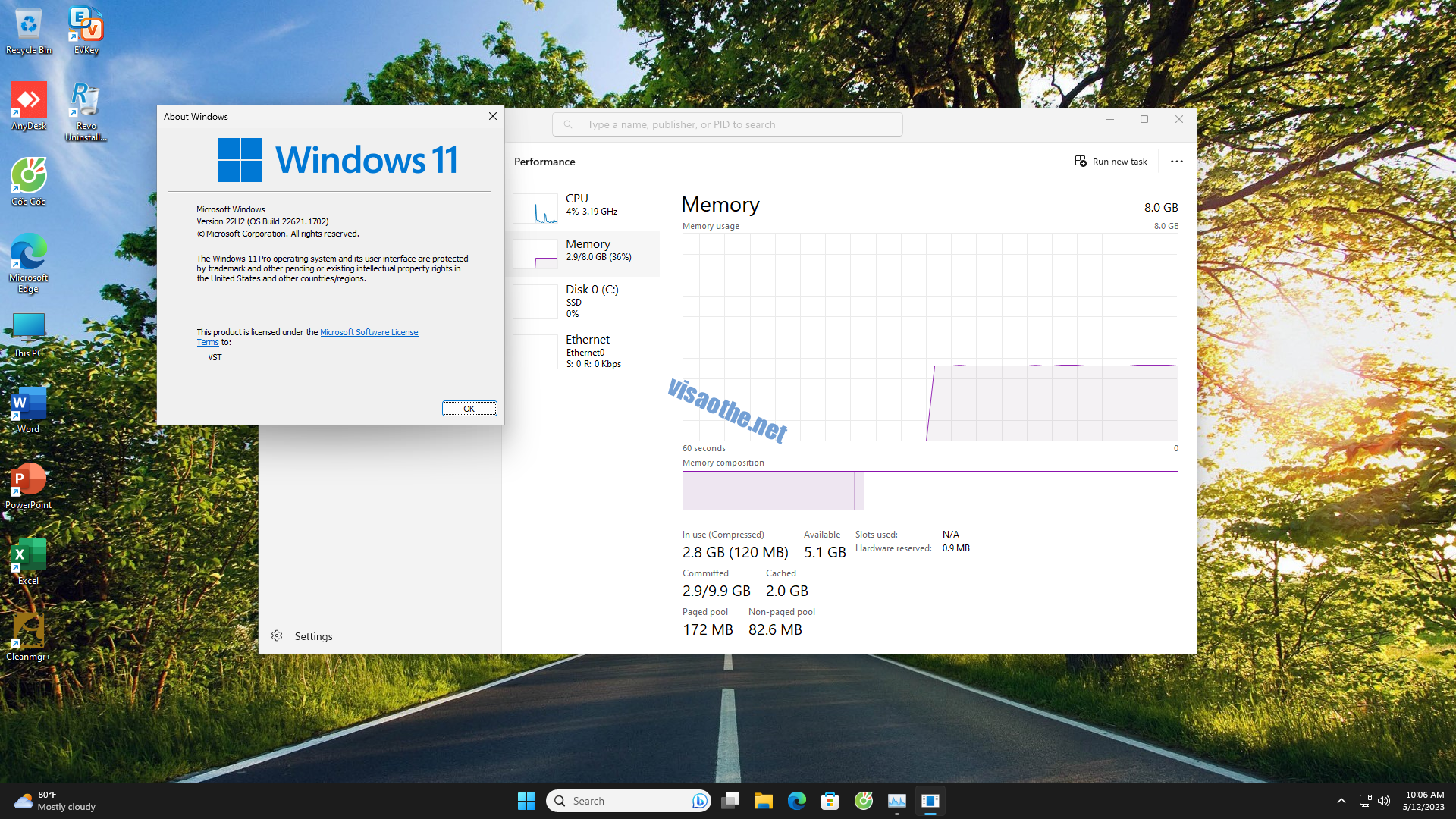Open the three-dot more options menu
1456x819 pixels.
click(1176, 162)
